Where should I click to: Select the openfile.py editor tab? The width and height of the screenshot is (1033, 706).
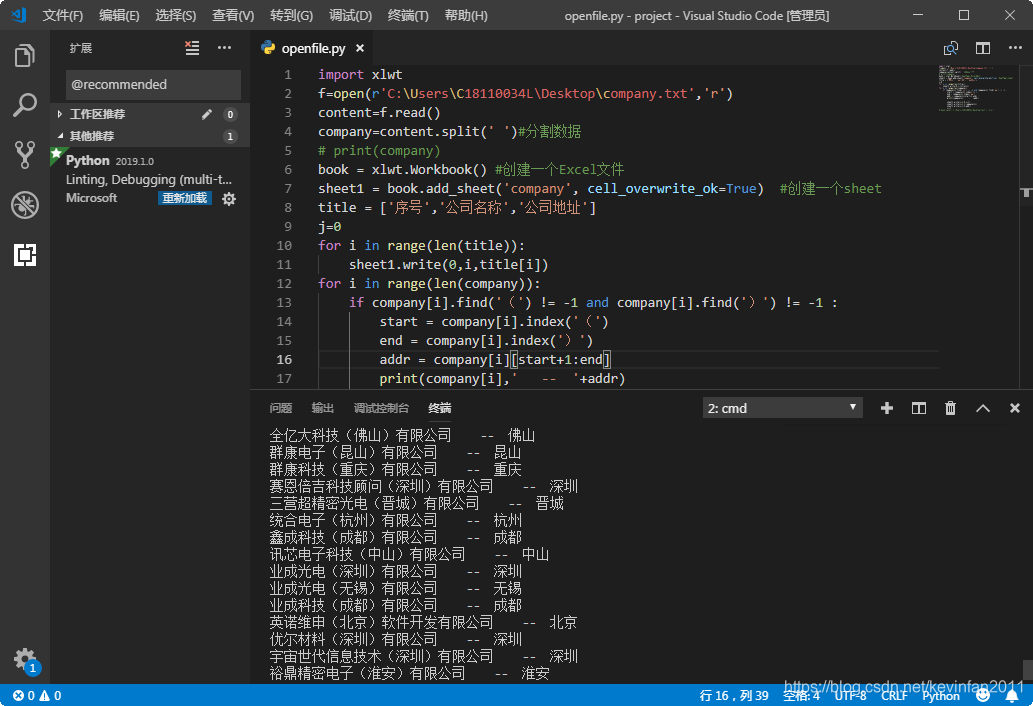tap(312, 48)
